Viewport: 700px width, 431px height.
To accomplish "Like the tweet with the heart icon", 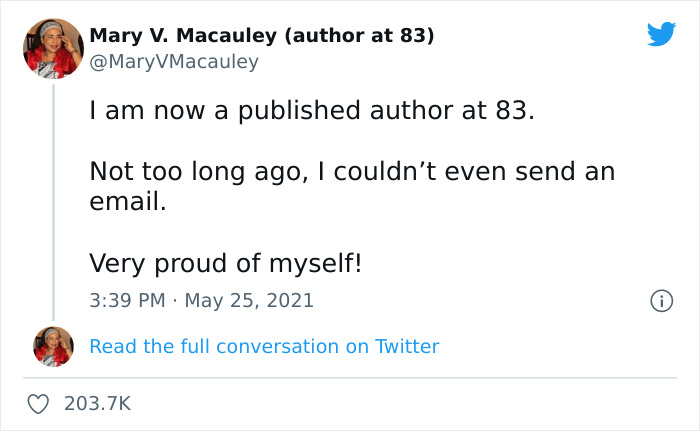I will (x=38, y=403).
